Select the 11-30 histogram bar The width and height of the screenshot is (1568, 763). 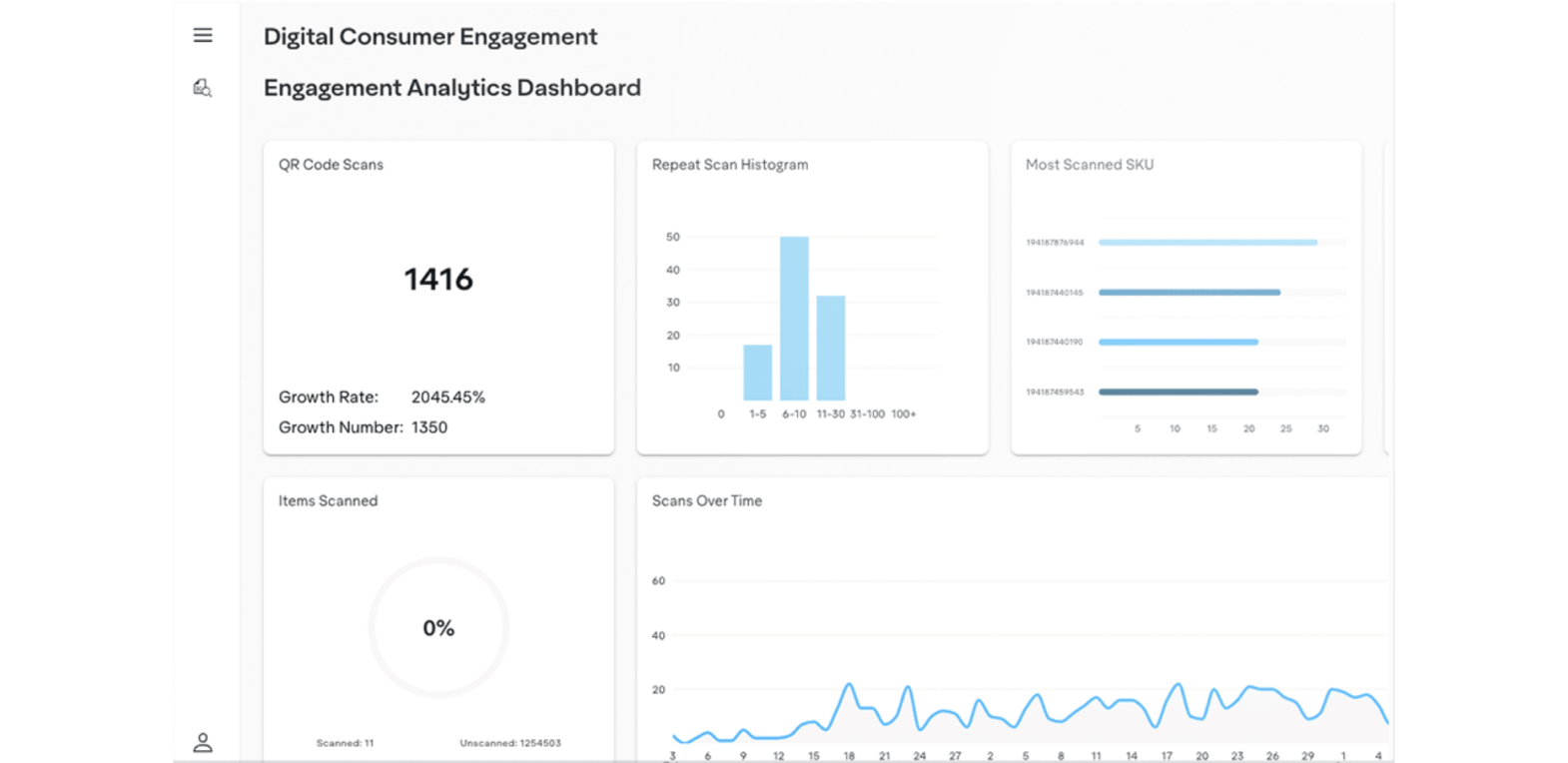[x=831, y=348]
